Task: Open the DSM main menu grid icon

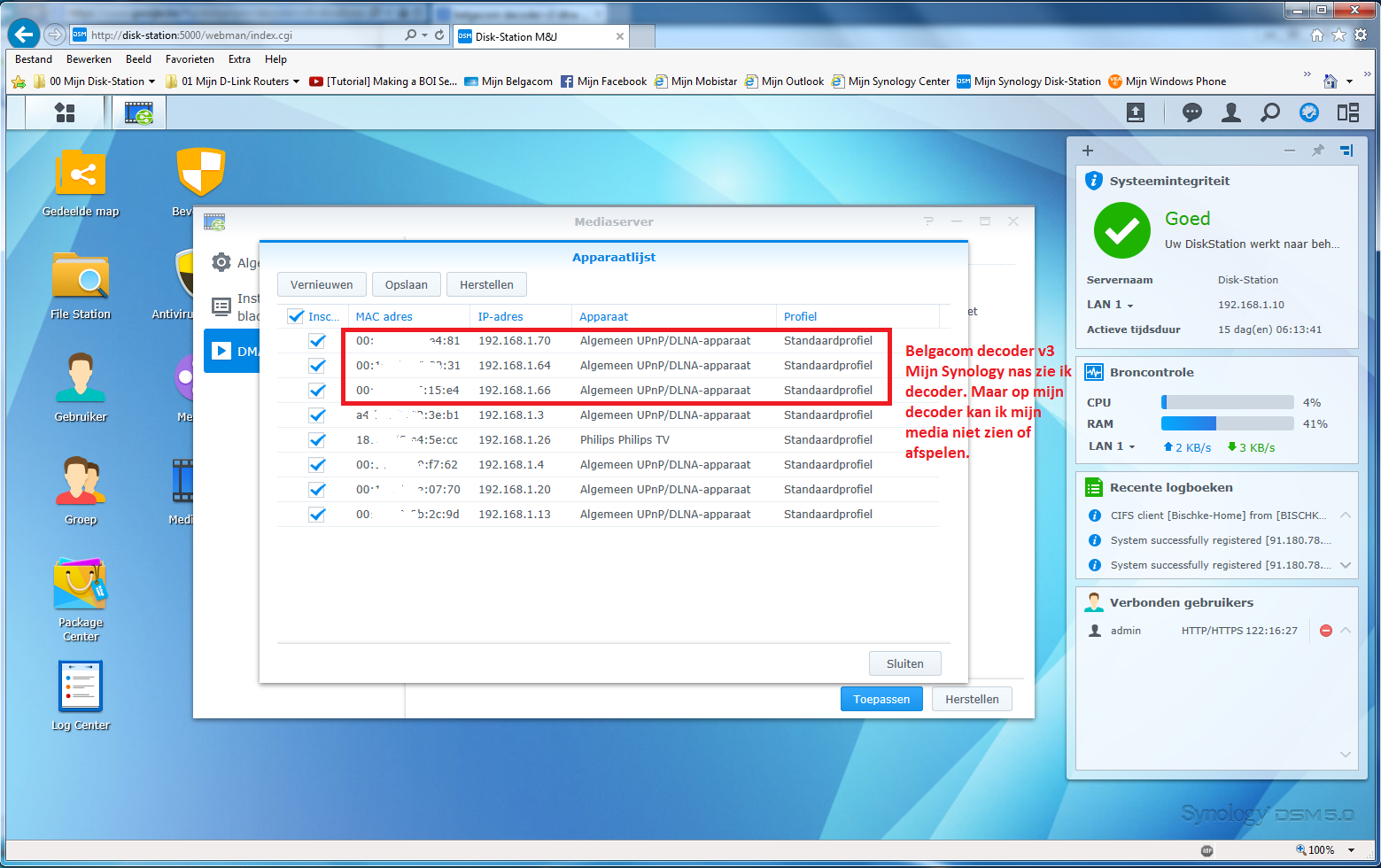Action: point(65,112)
